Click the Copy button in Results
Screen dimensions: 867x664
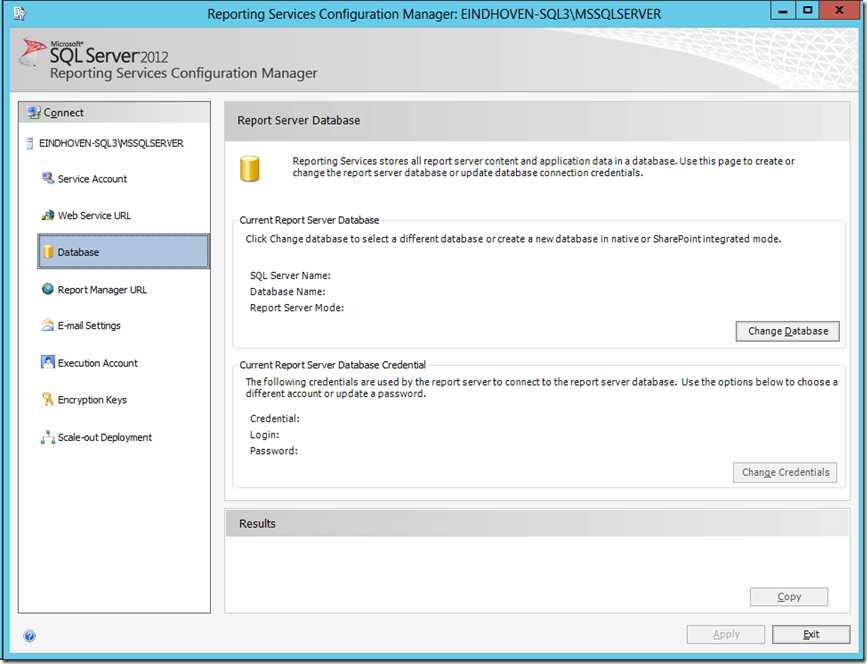[789, 597]
